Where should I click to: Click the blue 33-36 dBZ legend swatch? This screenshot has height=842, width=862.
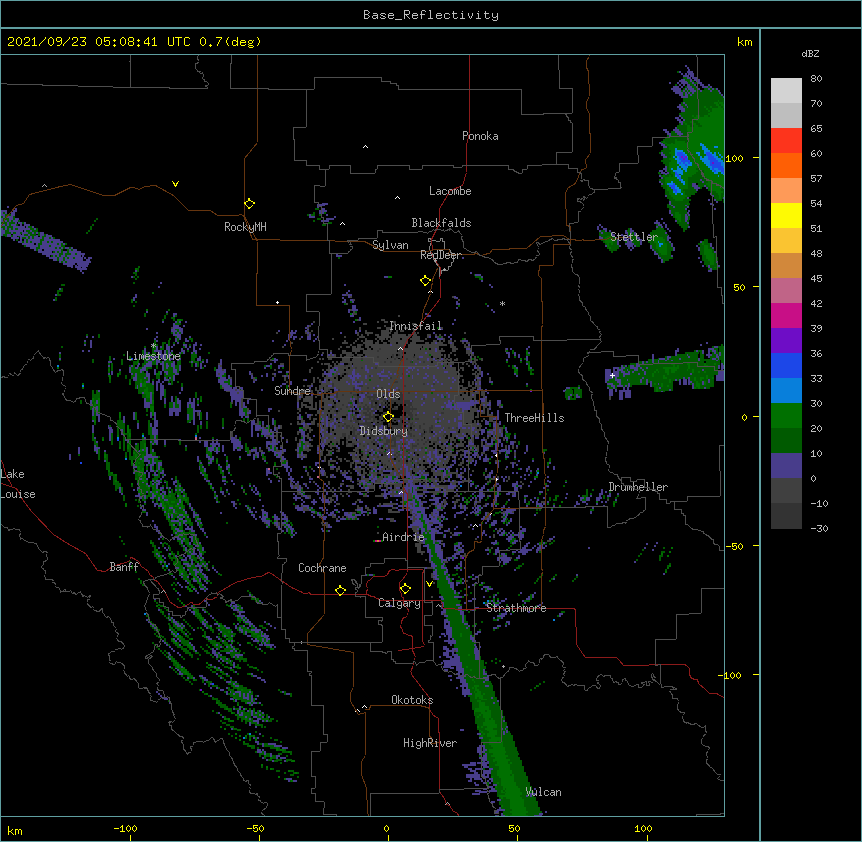[x=786, y=365]
